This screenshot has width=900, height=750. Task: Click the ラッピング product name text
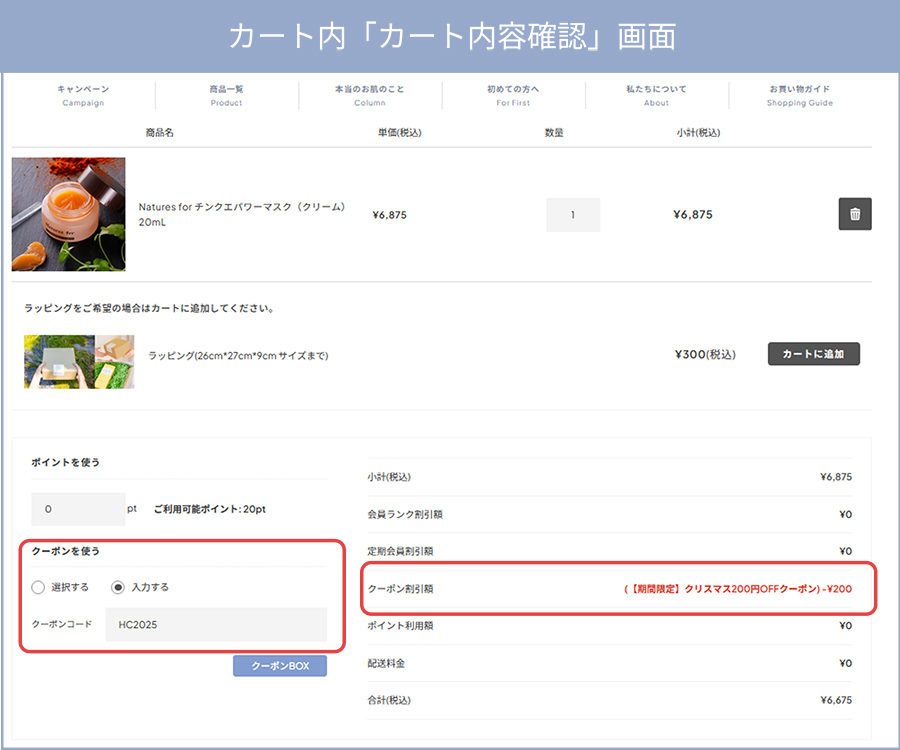(238, 355)
